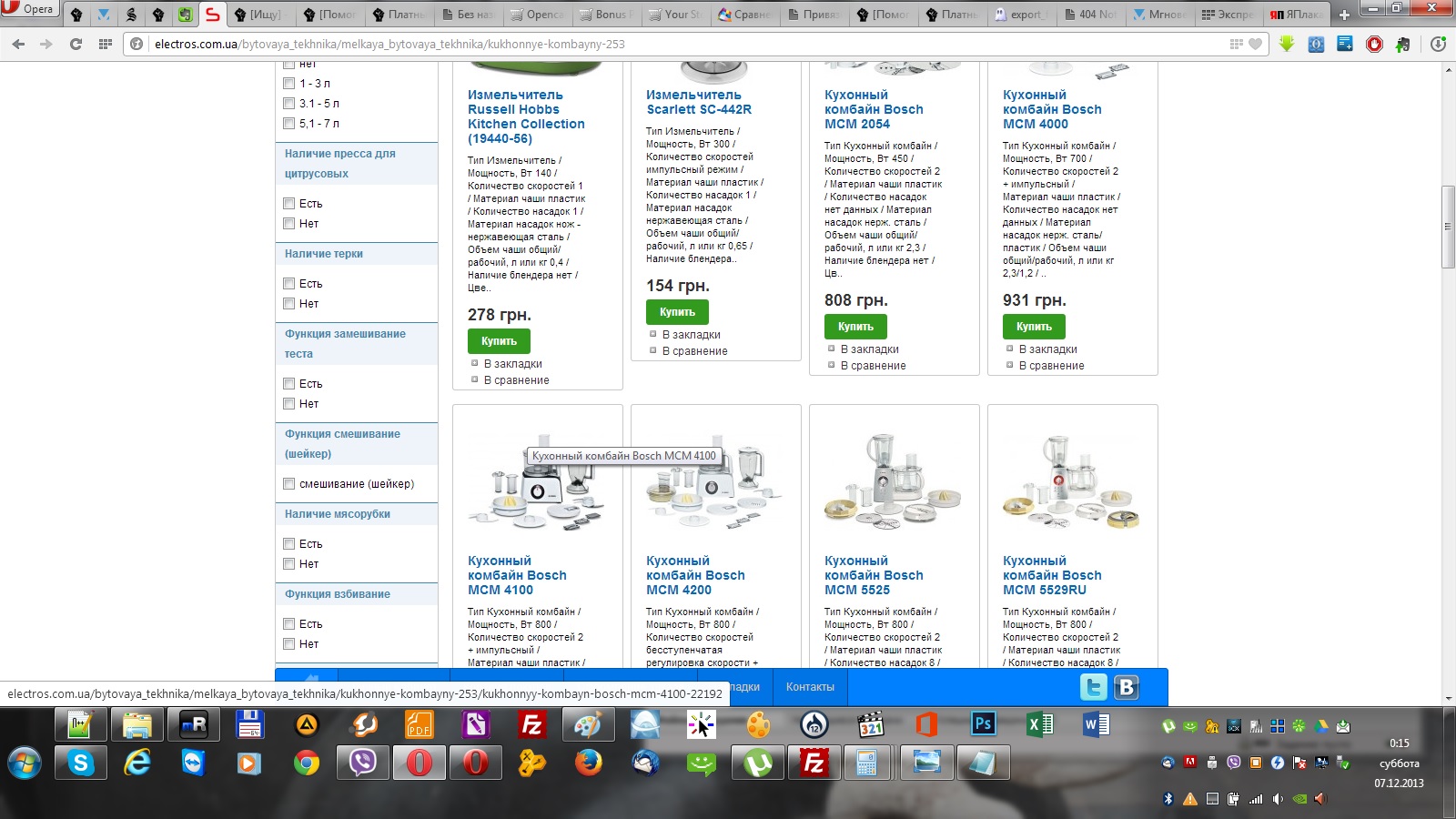Switch to the 'Сравне' browser tab
Image resolution: width=1456 pixels, height=819 pixels.
(744, 15)
